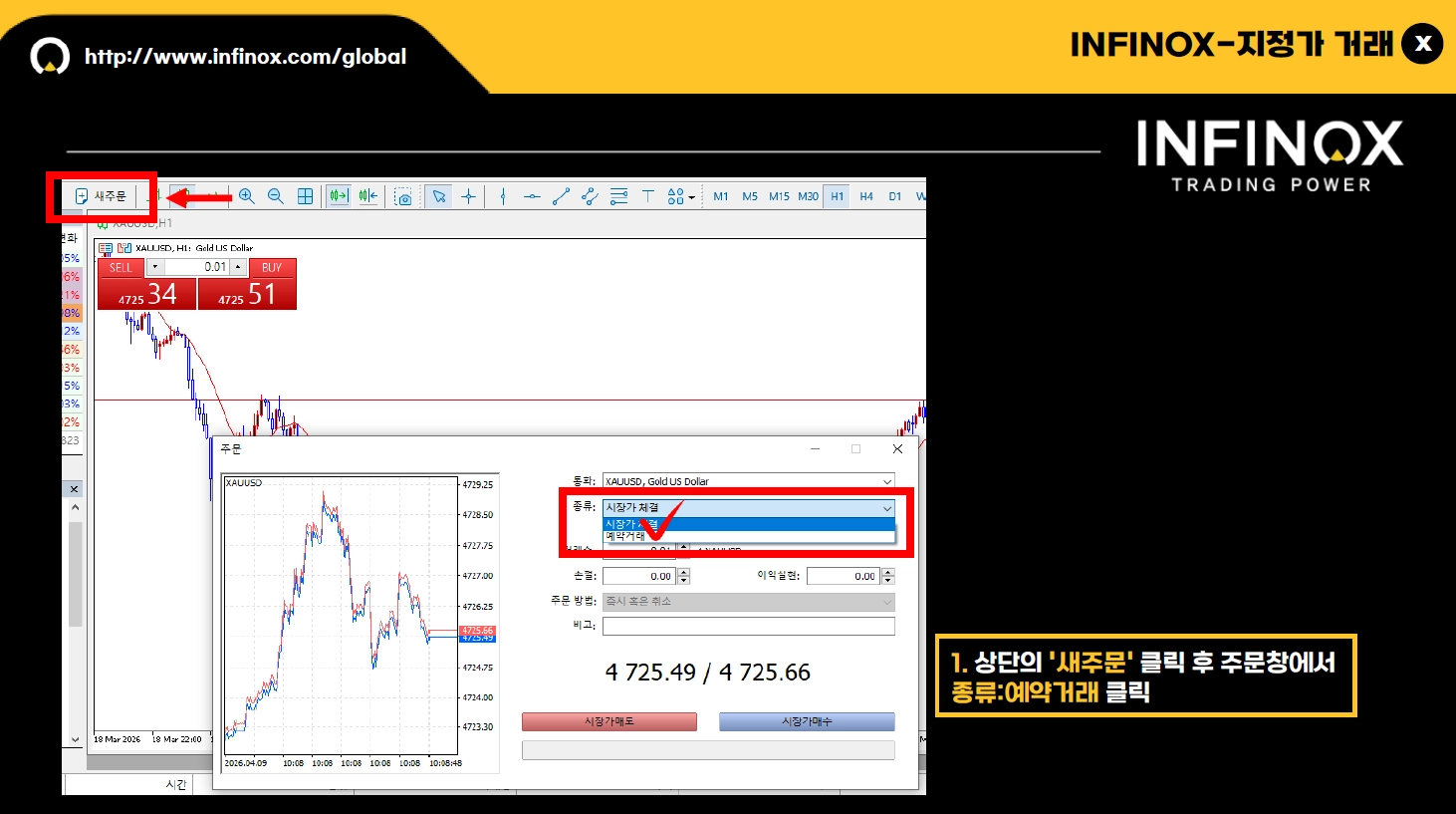Zoom in on the chart
The height and width of the screenshot is (814, 1456).
(x=247, y=196)
